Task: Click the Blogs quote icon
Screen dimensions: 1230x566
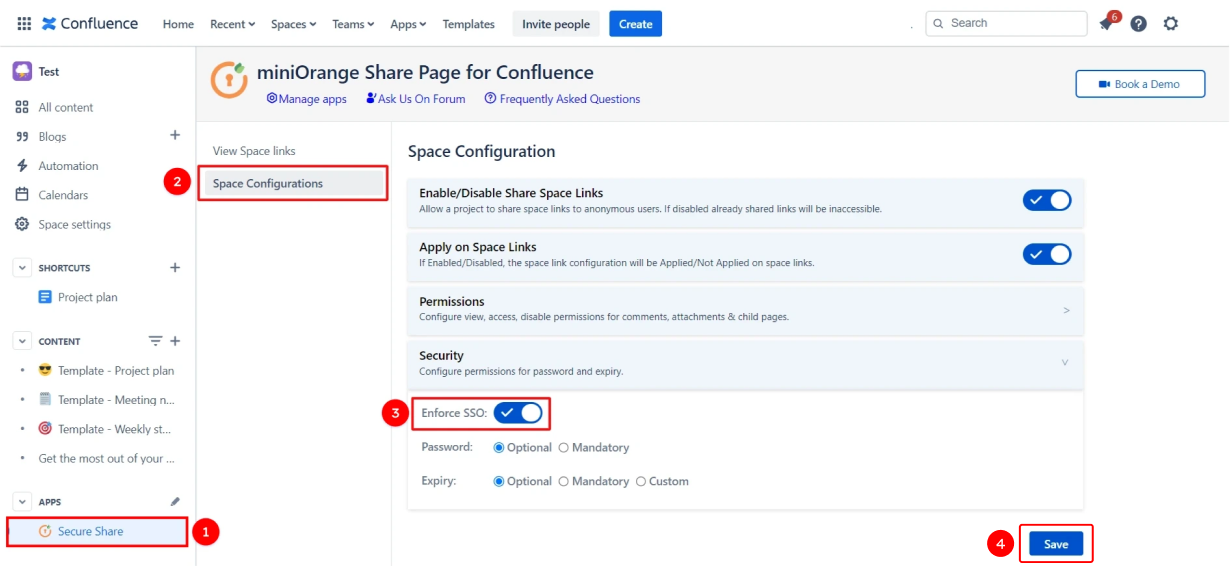Action: (x=22, y=137)
